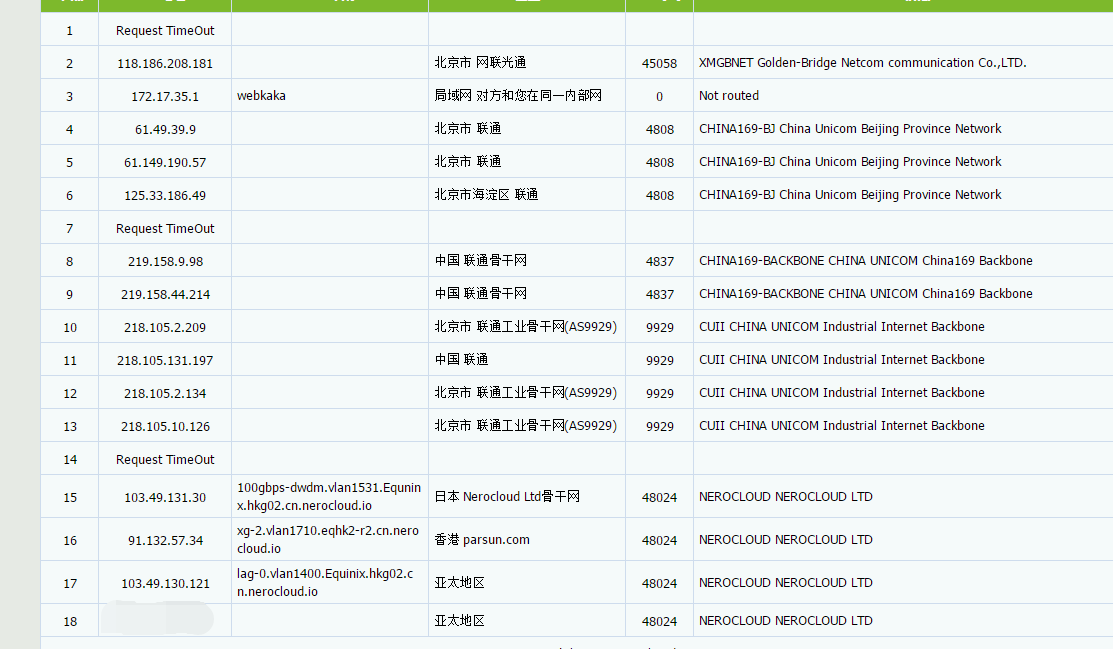This screenshot has height=649, width=1113.
Task: Select IP address 61.49.39.9
Action: pyautogui.click(x=165, y=129)
